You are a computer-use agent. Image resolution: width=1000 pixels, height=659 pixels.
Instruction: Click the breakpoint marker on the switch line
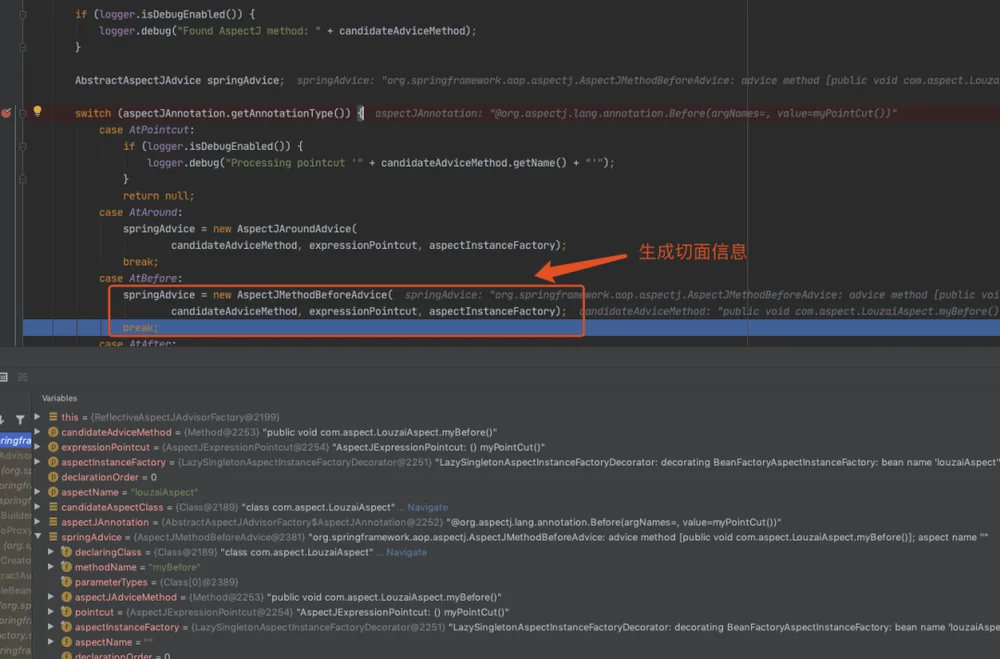[6, 113]
